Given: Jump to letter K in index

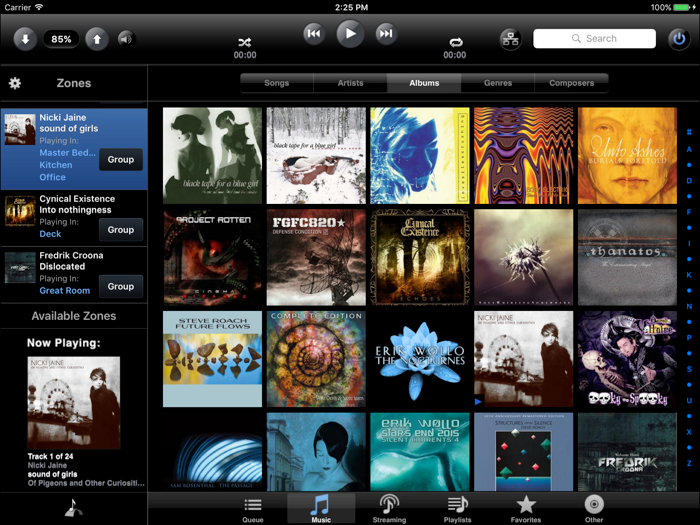Looking at the screenshot, I should pos(689,275).
